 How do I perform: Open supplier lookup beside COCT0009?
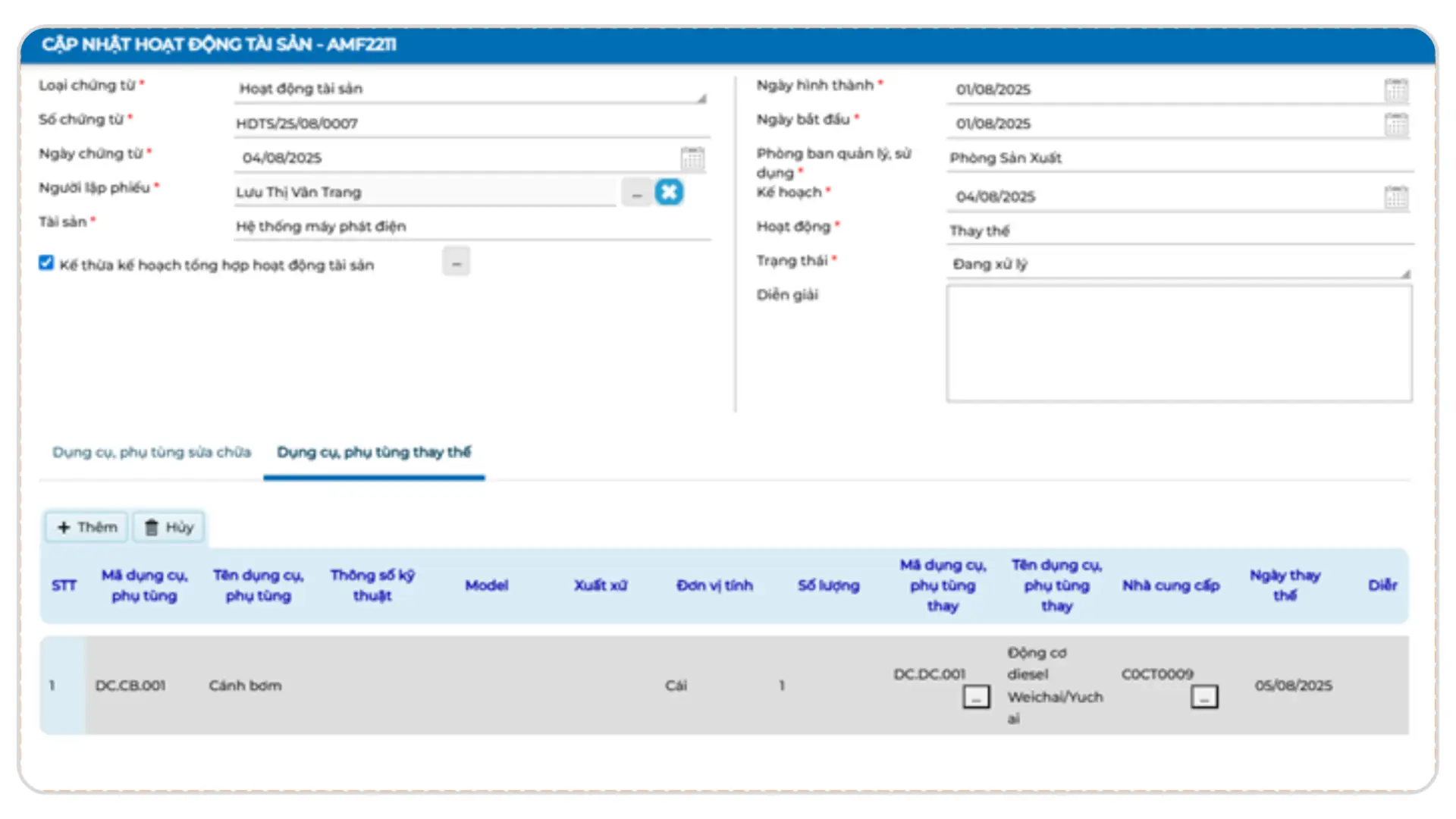click(x=1203, y=696)
